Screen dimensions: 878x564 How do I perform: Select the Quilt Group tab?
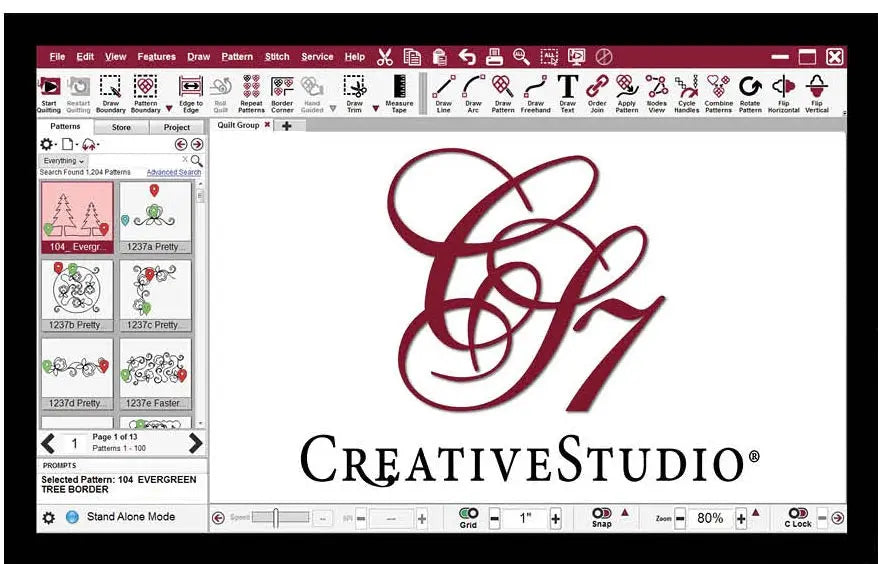(x=239, y=125)
